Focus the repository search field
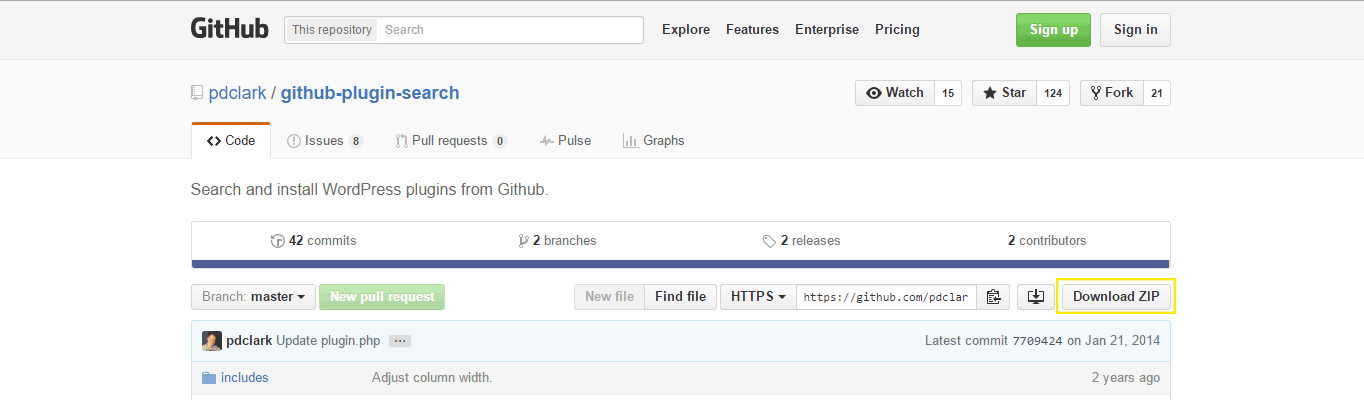The image size is (1364, 400). tap(510, 30)
